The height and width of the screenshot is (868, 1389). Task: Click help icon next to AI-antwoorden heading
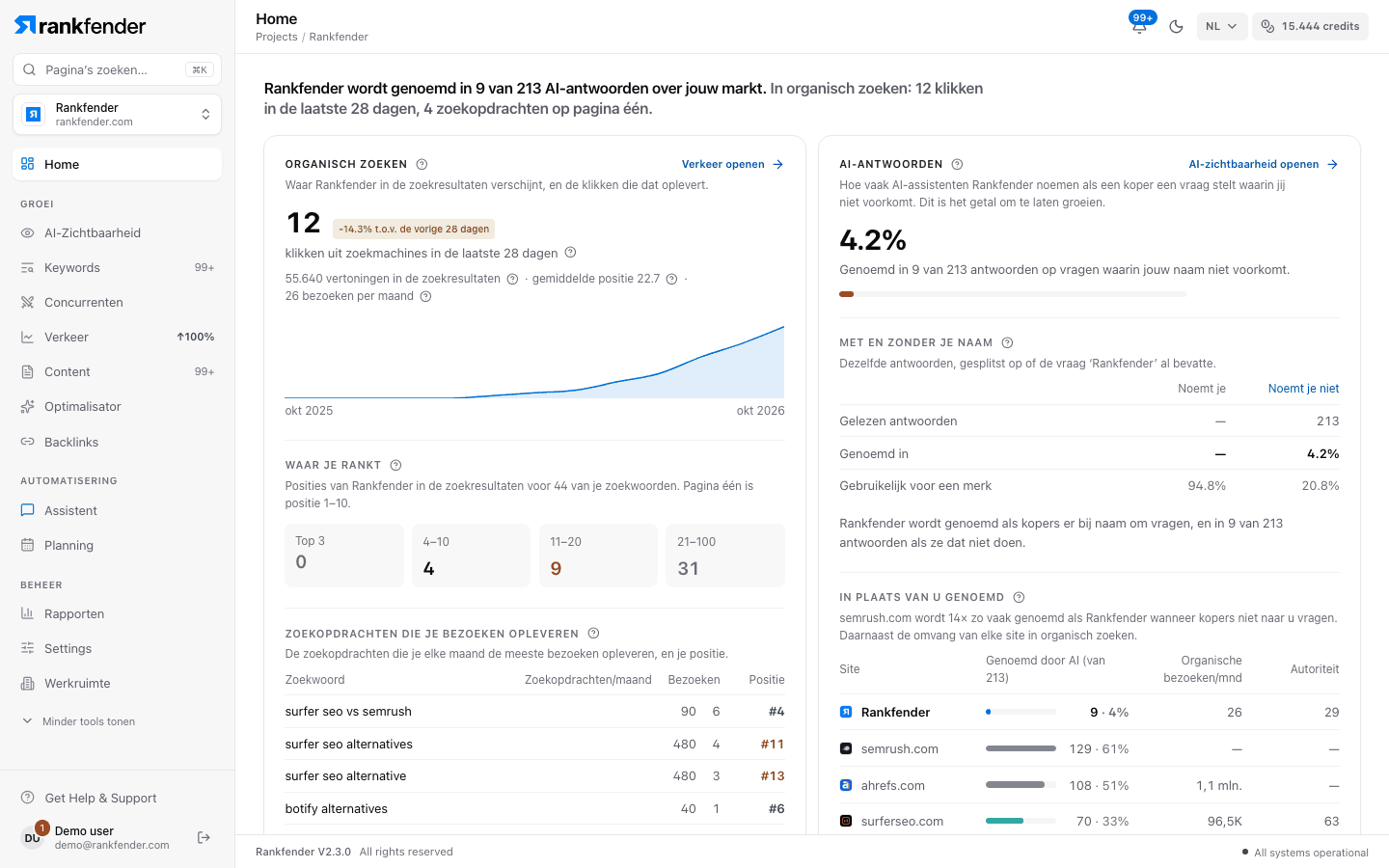(957, 164)
